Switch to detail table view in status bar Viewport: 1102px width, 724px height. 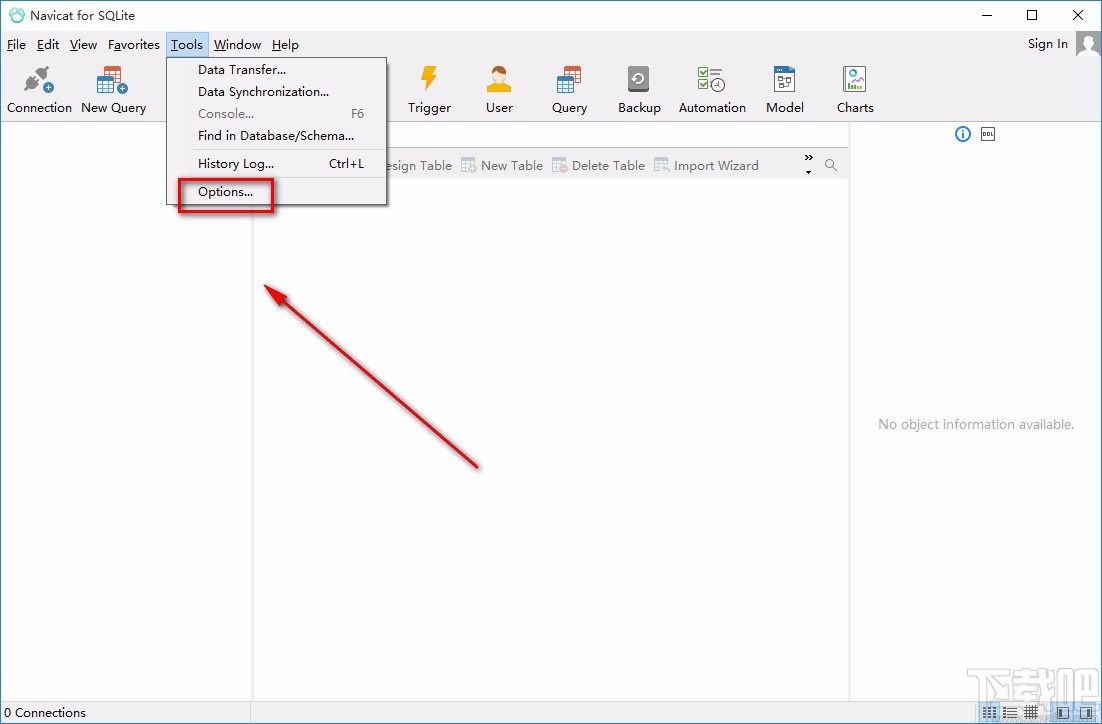tap(1031, 713)
